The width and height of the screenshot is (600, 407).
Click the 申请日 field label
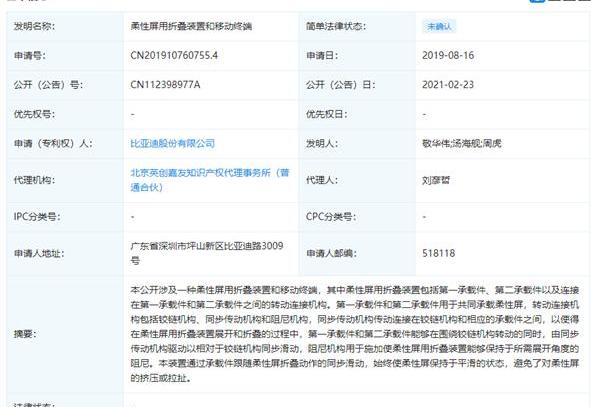click(x=322, y=55)
